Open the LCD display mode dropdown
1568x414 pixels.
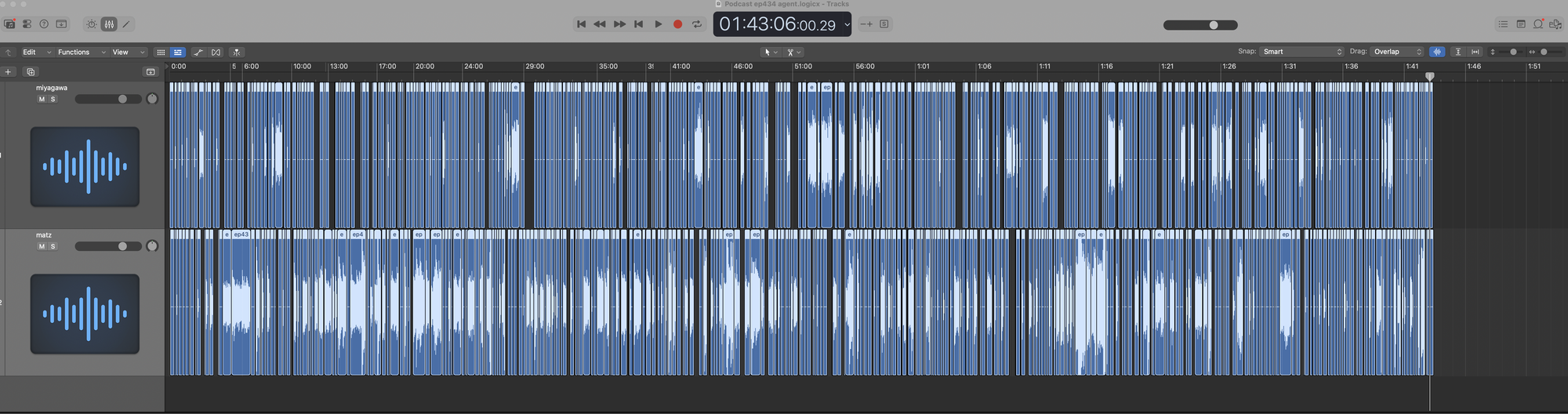tap(847, 24)
